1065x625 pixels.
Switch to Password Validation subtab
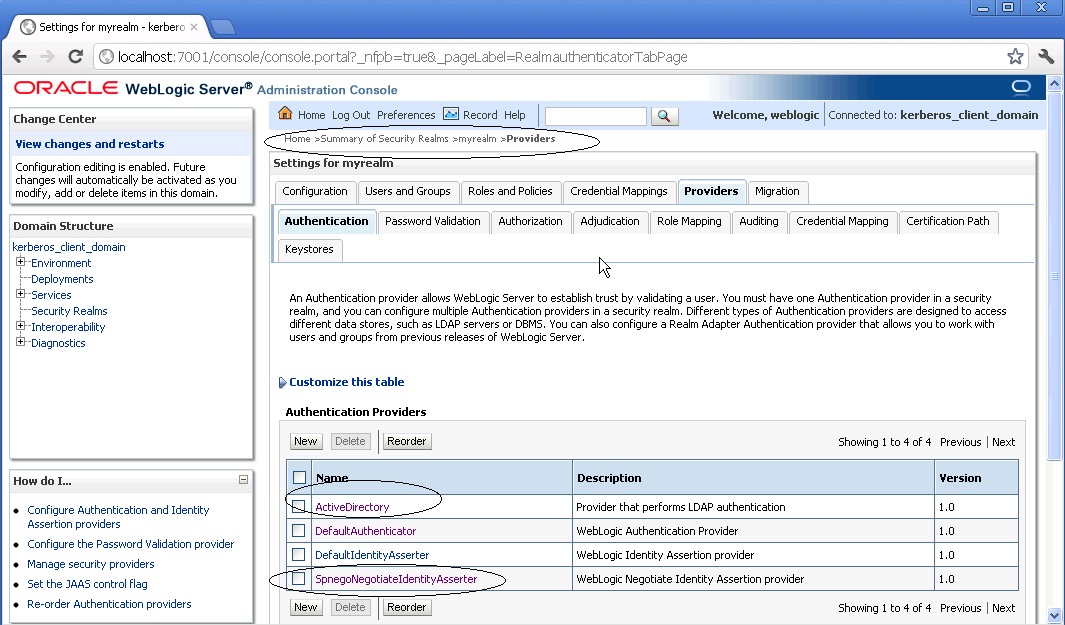(x=433, y=221)
